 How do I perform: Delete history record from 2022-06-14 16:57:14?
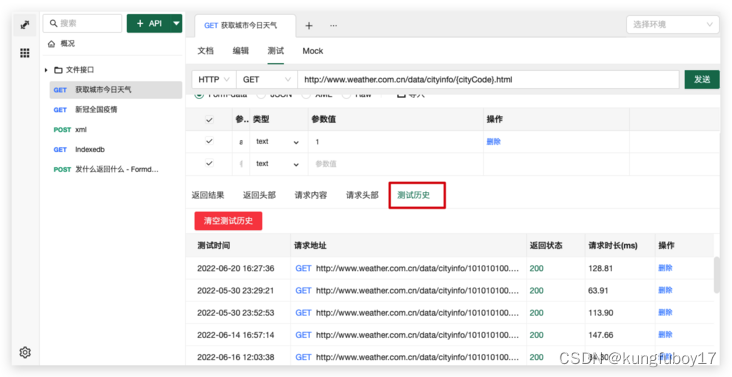[665, 335]
